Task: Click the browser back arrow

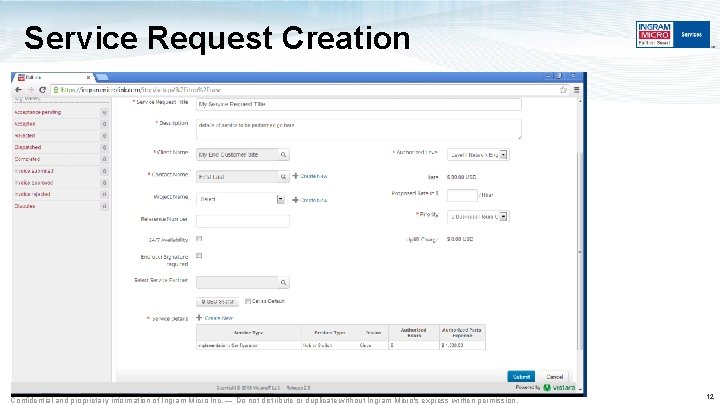Action: (18, 90)
